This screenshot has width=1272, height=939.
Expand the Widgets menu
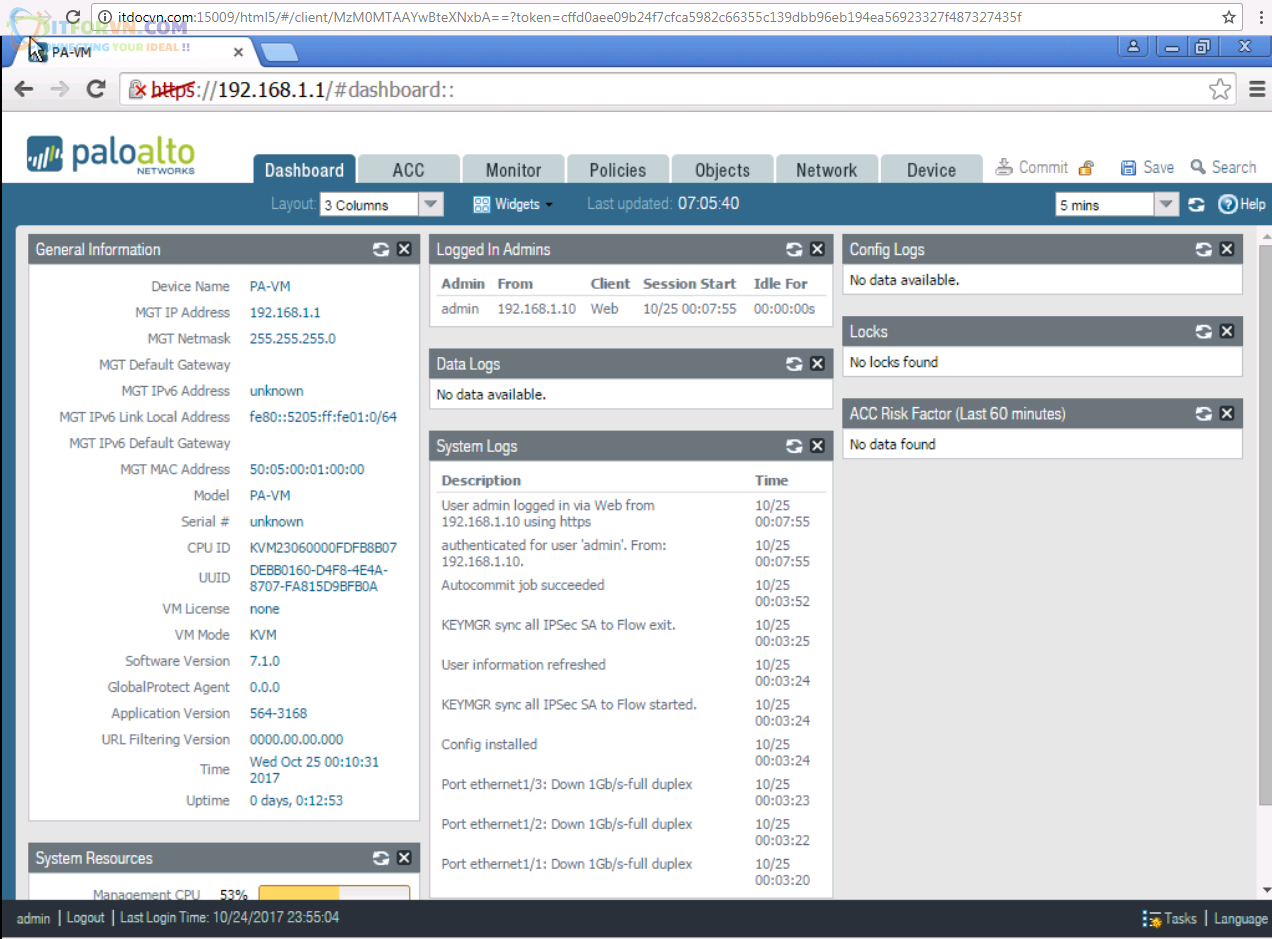512,204
